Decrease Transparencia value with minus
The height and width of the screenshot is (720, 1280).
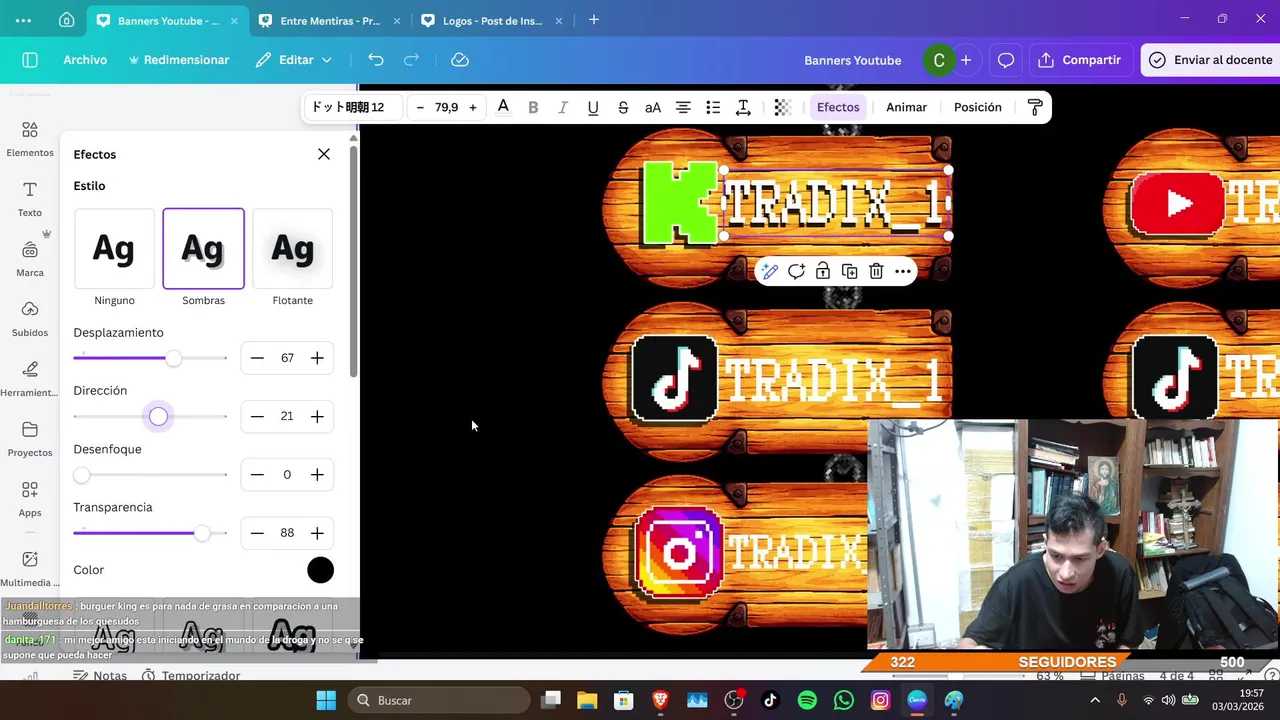pos(257,533)
